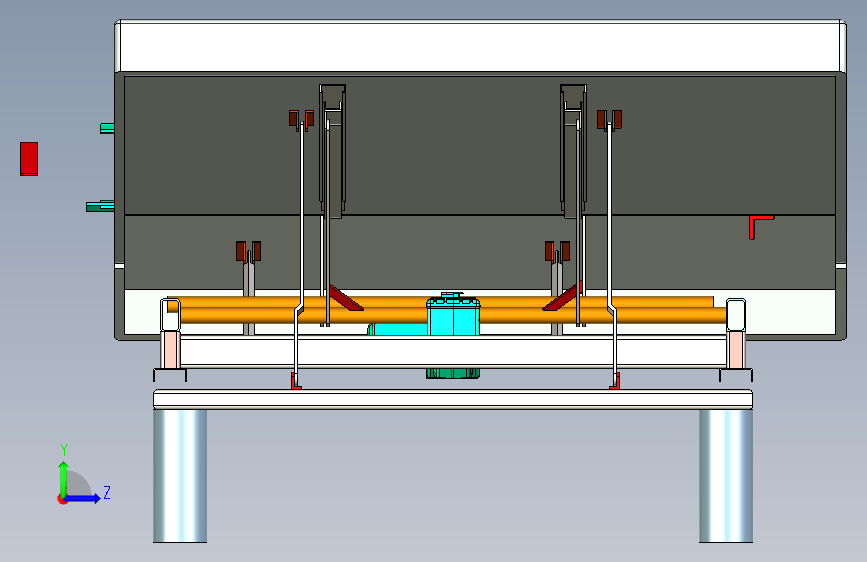Click the blue Z axis arrow of the triad
Viewport: 867px width, 562px height.
[x=84, y=498]
